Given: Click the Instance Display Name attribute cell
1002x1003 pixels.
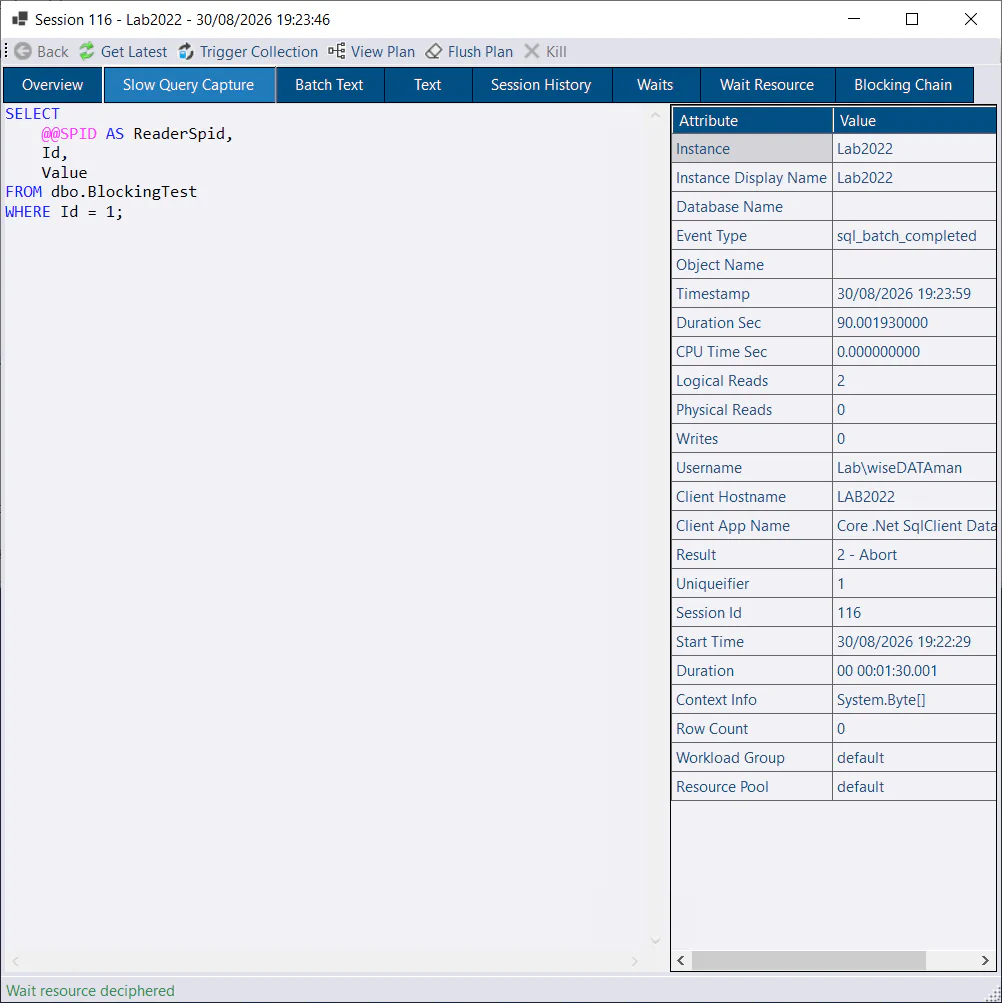Looking at the screenshot, I should click(x=752, y=178).
